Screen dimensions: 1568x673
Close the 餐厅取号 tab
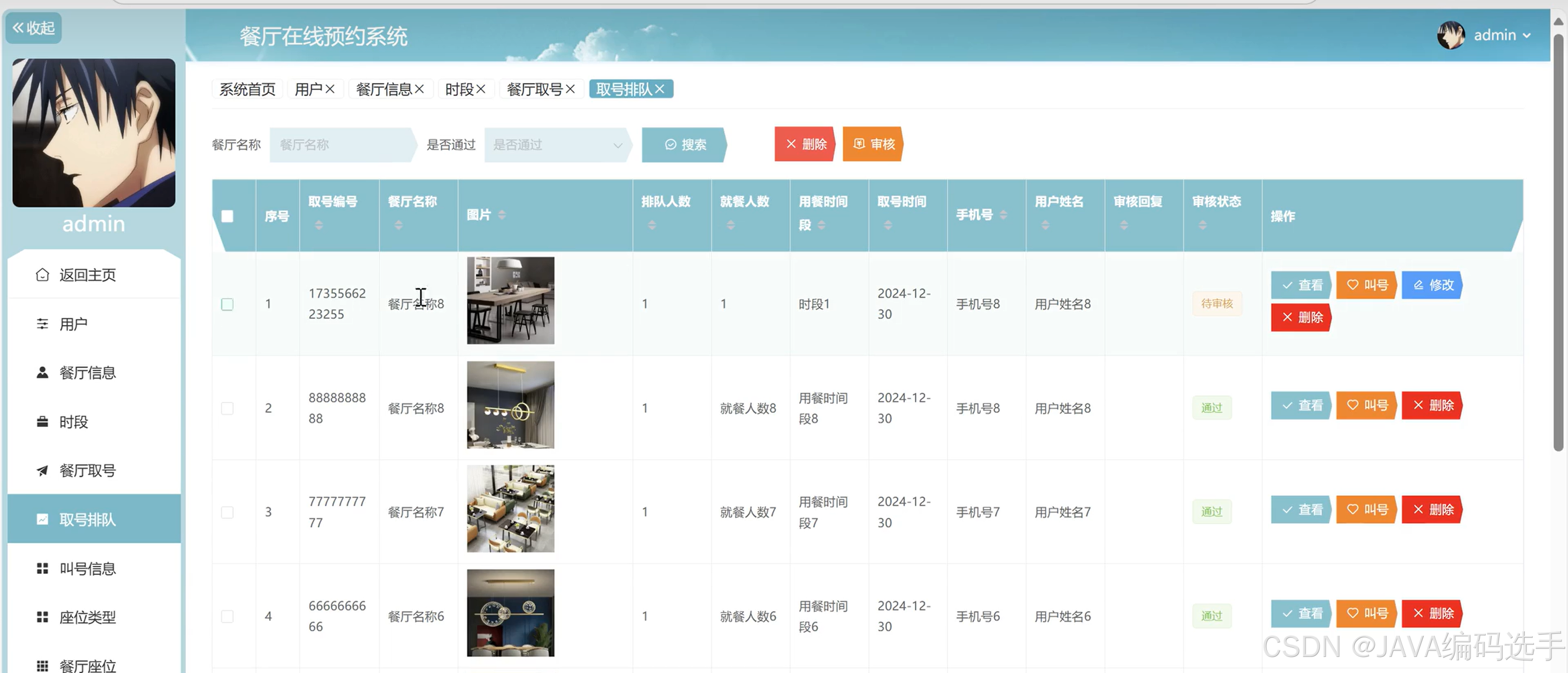(x=570, y=90)
